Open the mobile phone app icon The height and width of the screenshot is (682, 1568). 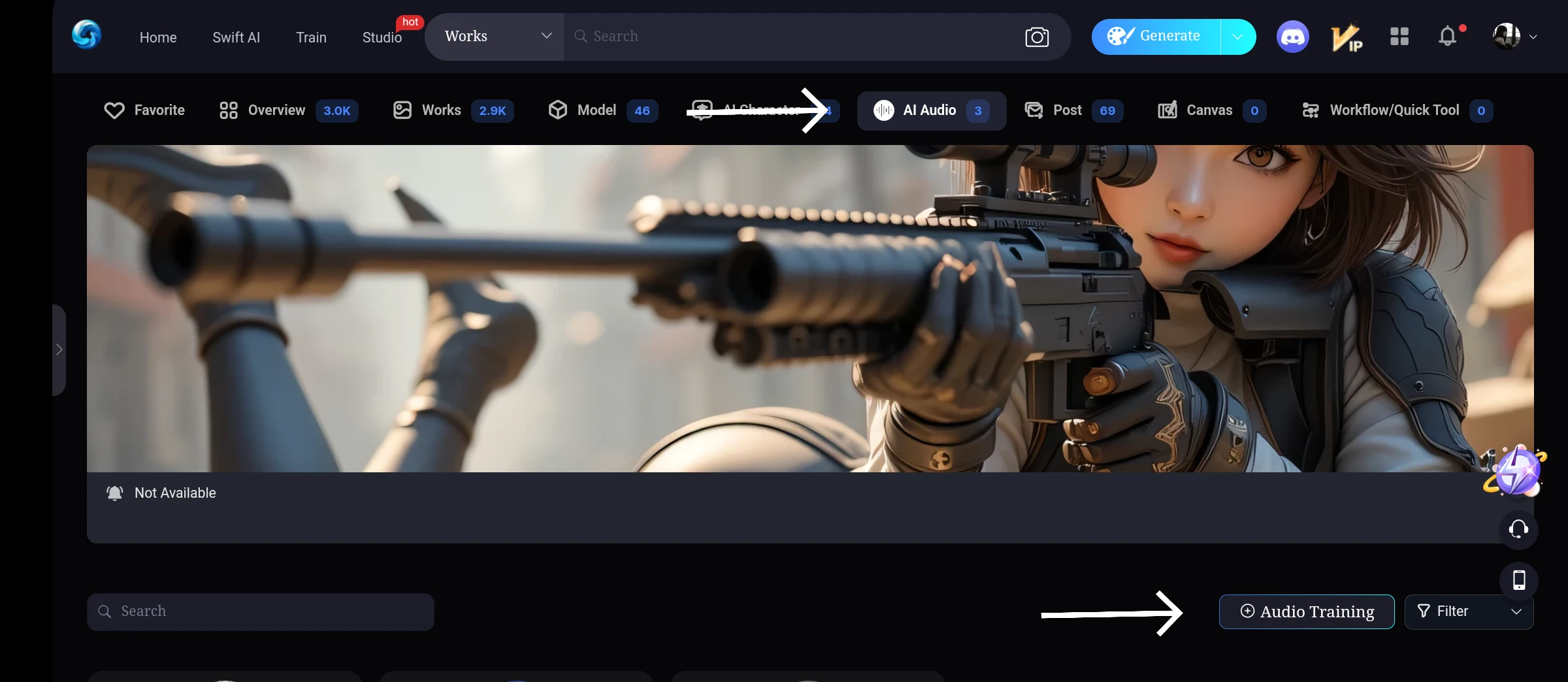click(1519, 580)
